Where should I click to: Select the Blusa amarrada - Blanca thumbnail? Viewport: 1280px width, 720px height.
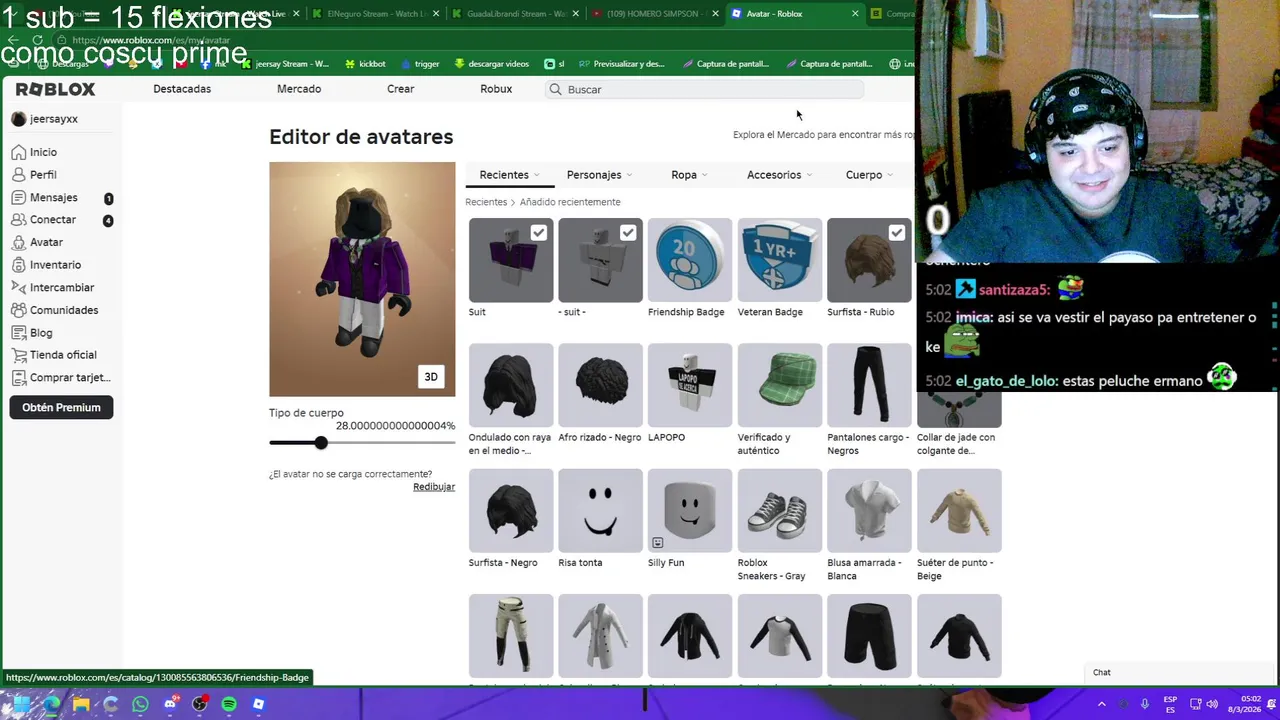(x=869, y=511)
